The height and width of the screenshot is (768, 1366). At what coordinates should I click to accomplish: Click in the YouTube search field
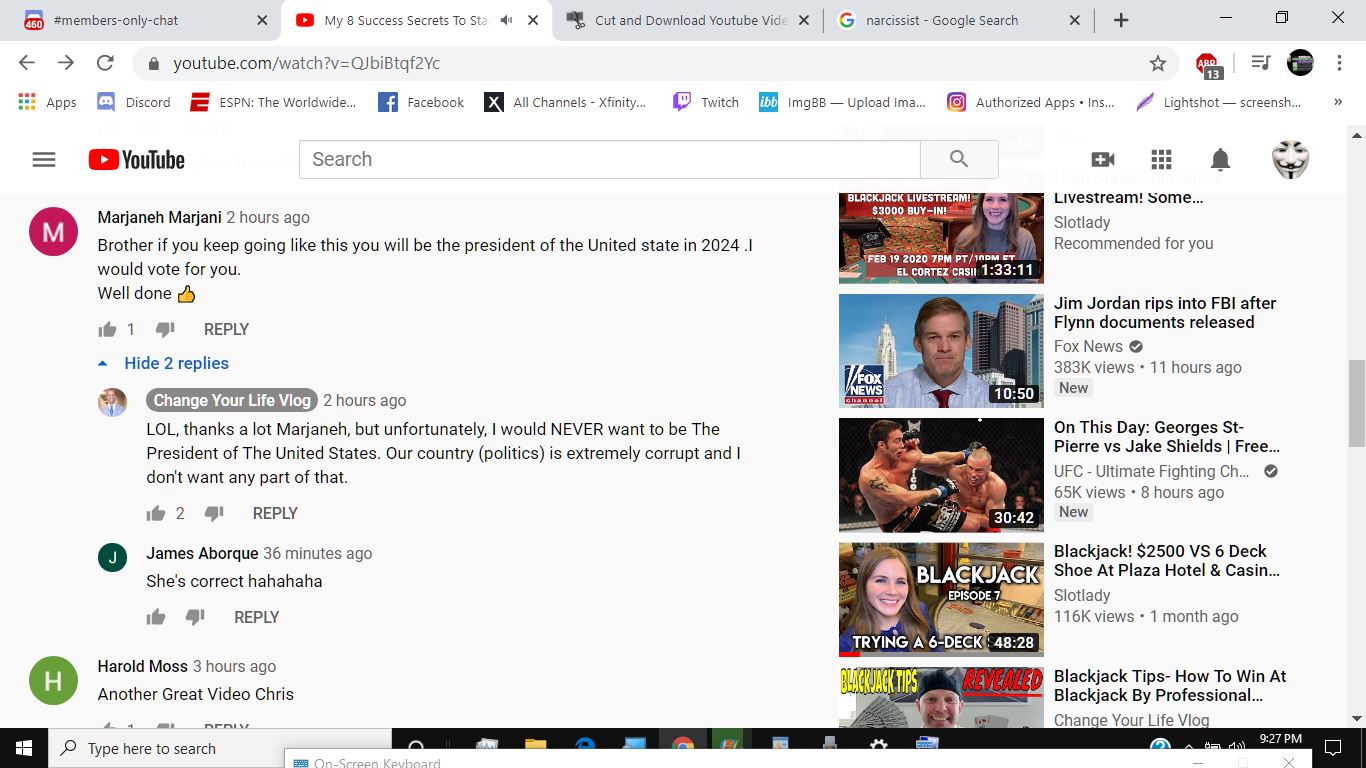(x=610, y=159)
